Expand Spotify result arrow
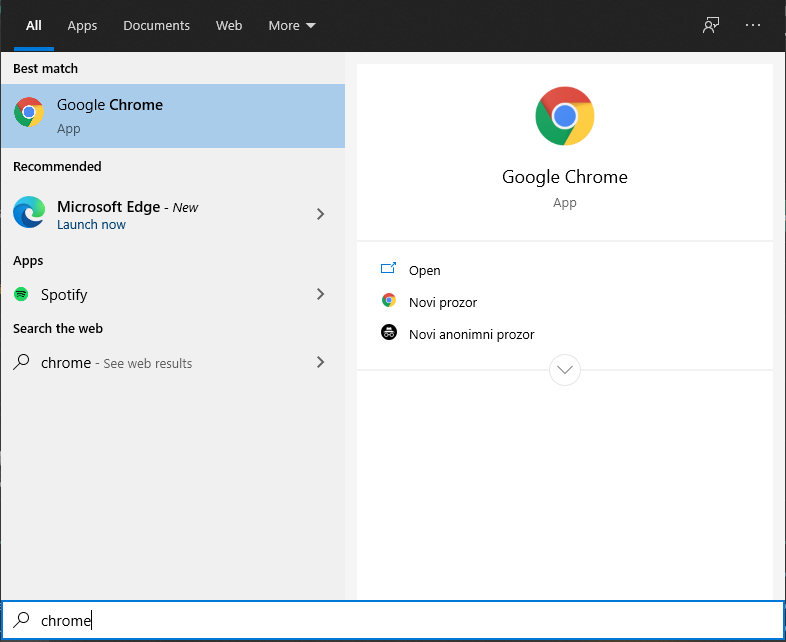The height and width of the screenshot is (642, 786). (x=320, y=294)
